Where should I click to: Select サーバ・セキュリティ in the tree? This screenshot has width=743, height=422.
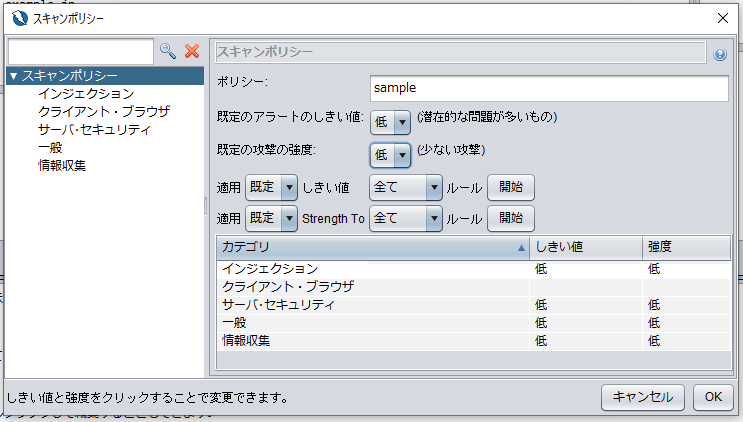[94, 130]
